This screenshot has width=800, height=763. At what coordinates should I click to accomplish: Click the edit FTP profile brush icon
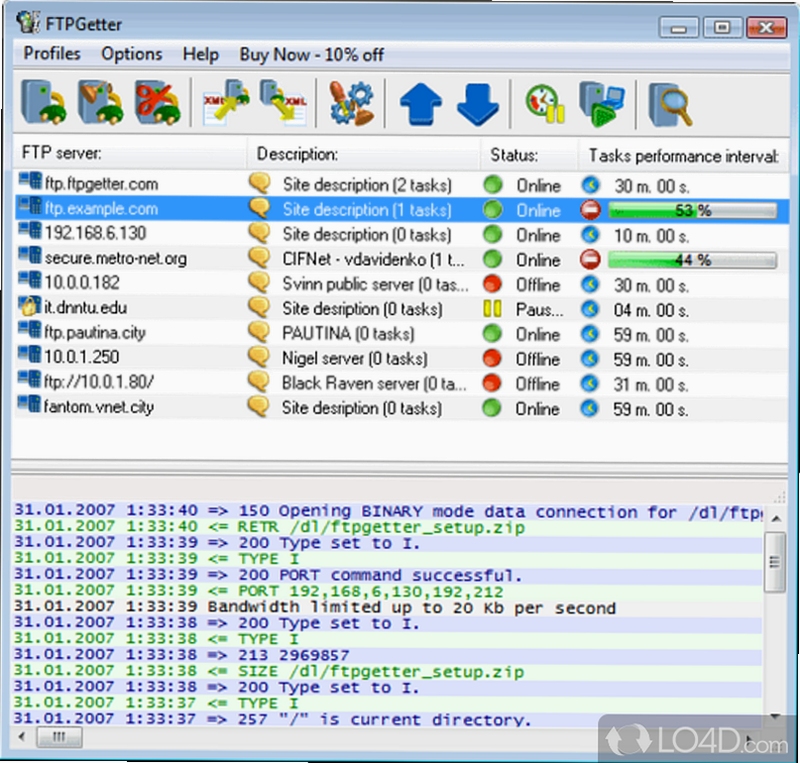point(101,103)
